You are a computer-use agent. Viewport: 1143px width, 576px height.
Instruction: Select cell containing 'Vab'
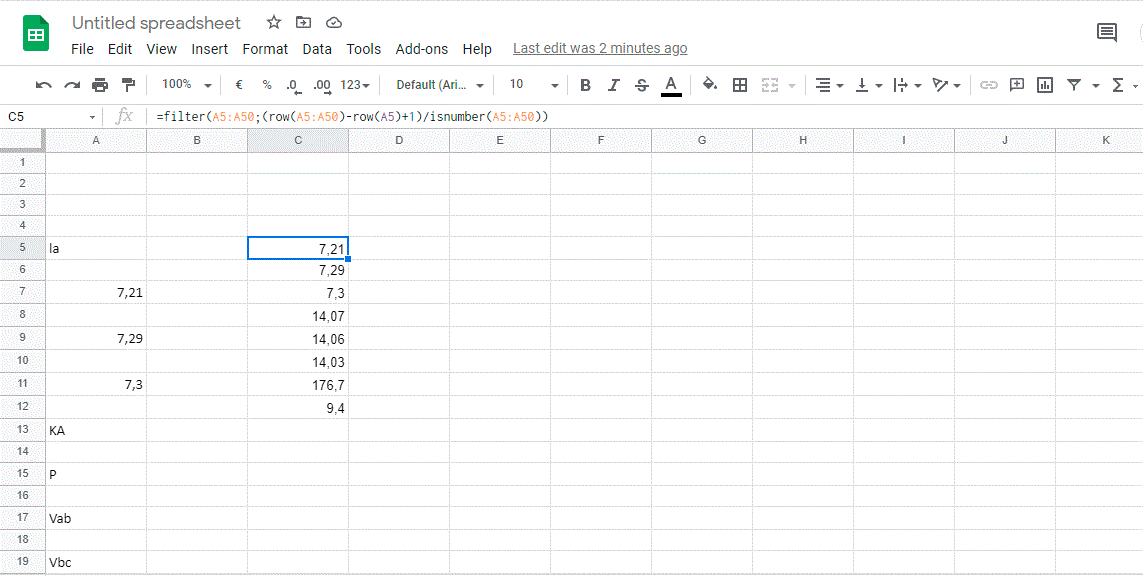click(96, 518)
